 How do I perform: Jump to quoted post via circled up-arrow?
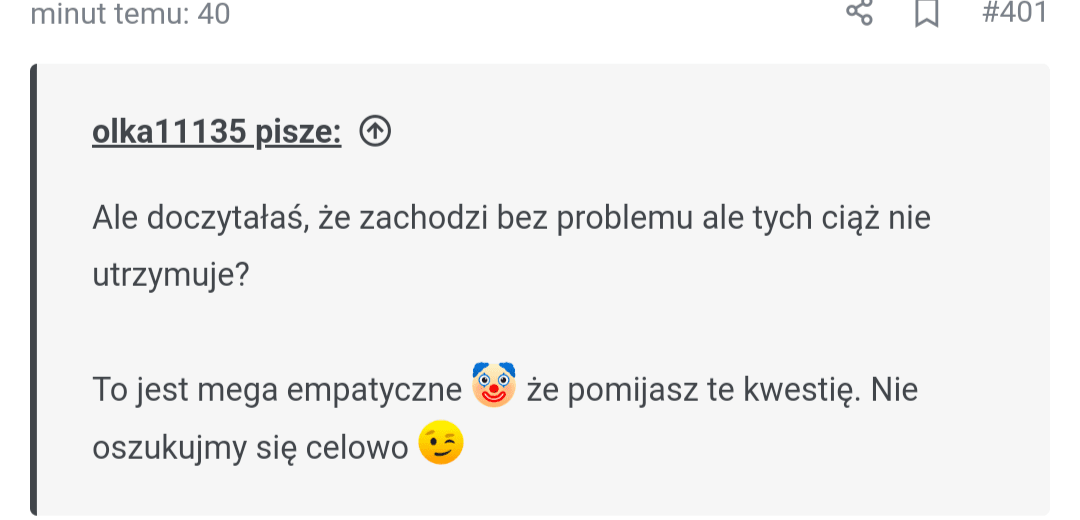(x=375, y=131)
